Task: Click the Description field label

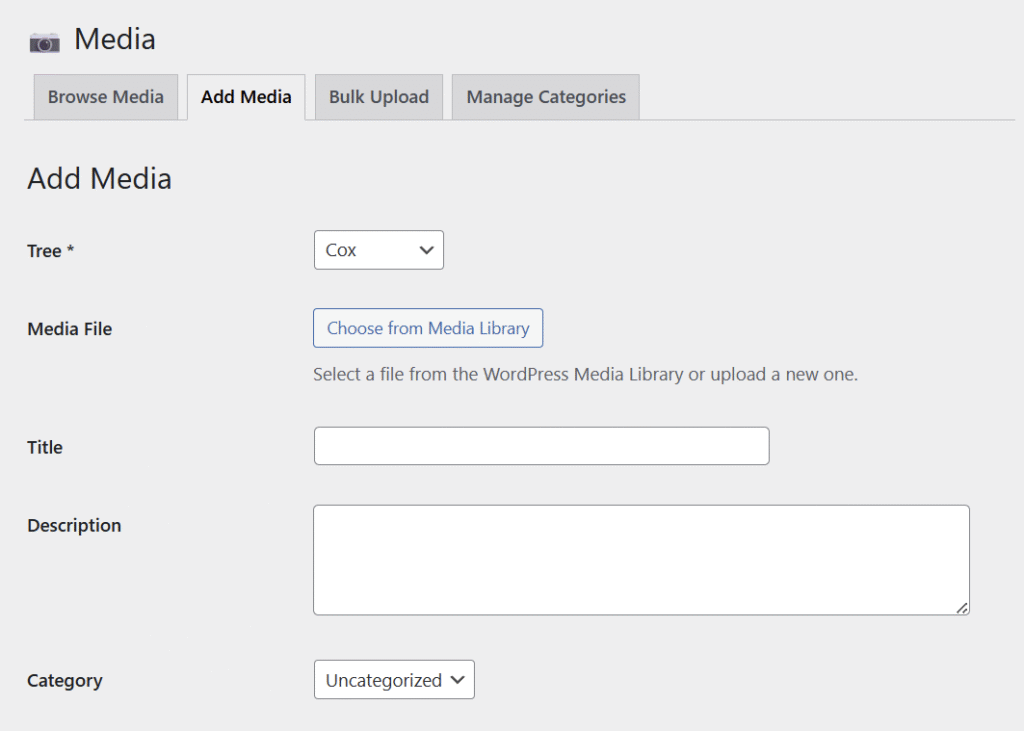Action: [74, 525]
